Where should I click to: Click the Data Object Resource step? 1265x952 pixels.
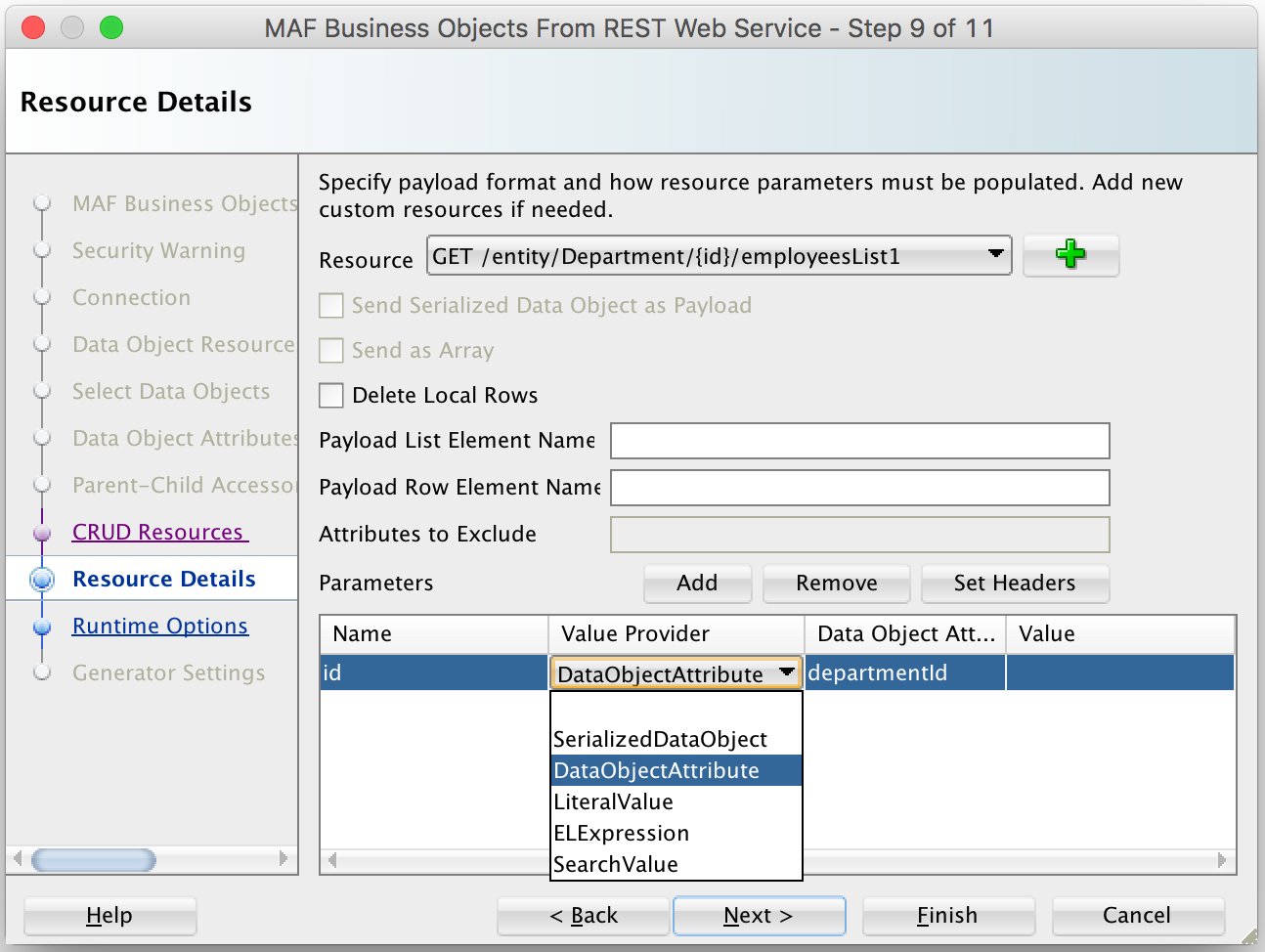coord(184,344)
